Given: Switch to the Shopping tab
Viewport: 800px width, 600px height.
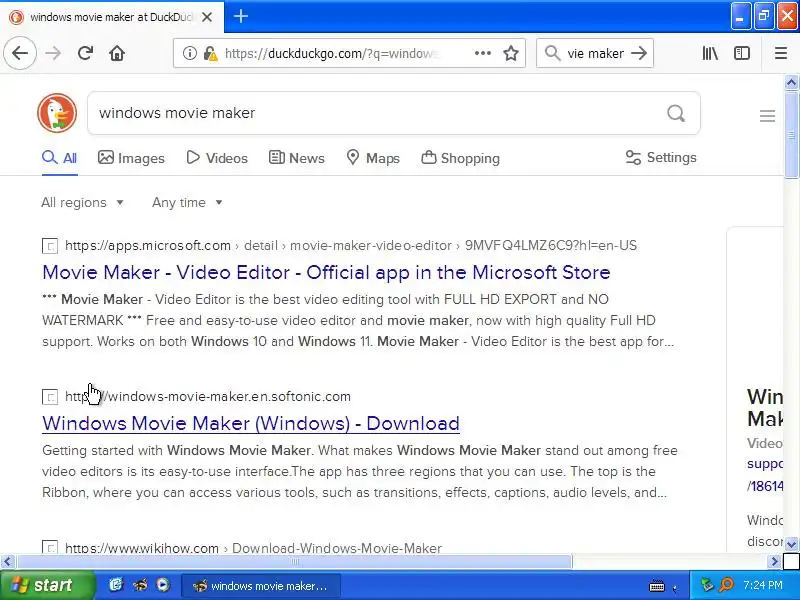Looking at the screenshot, I should tap(460, 158).
